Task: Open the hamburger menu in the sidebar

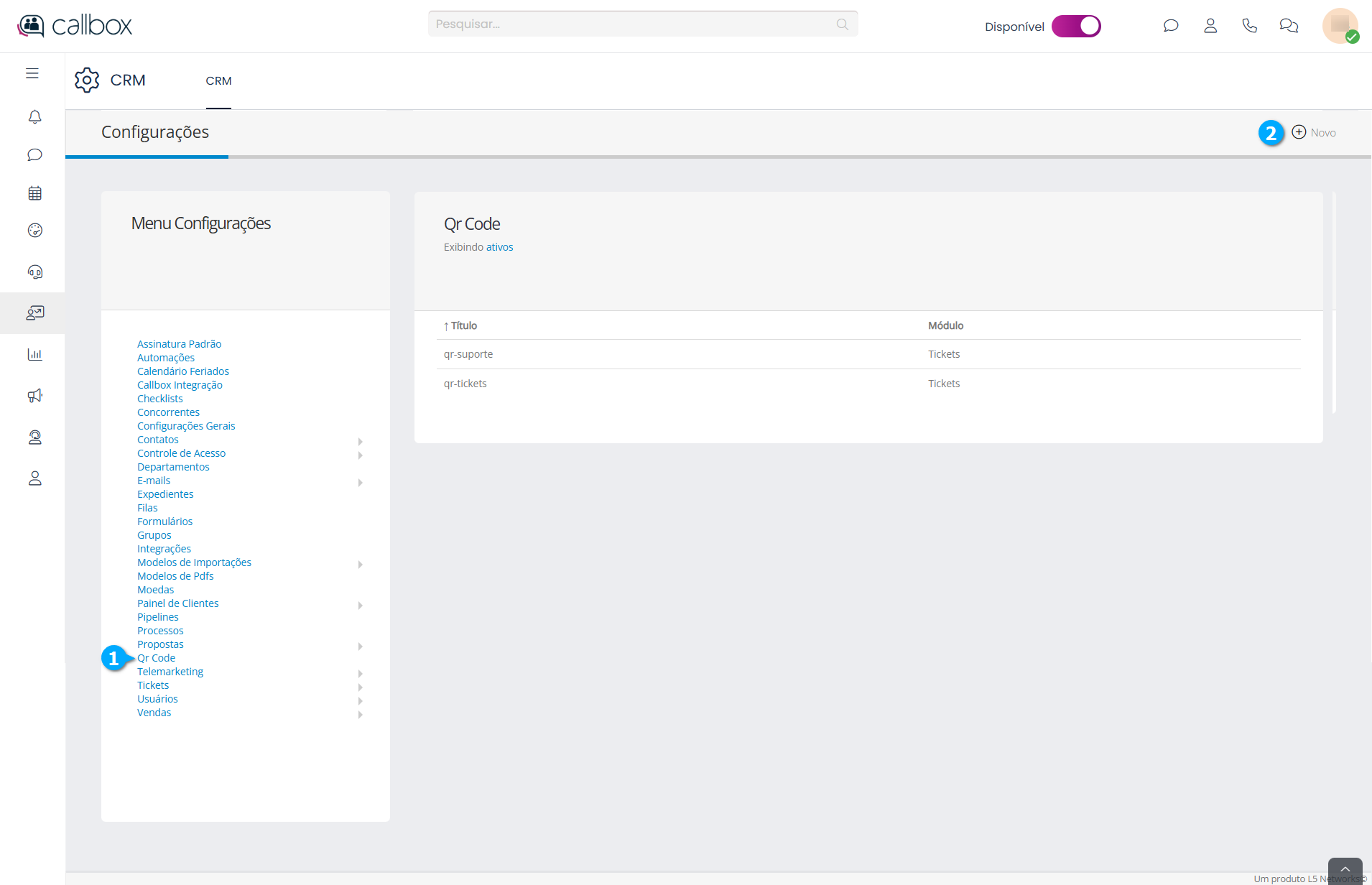Action: [32, 73]
